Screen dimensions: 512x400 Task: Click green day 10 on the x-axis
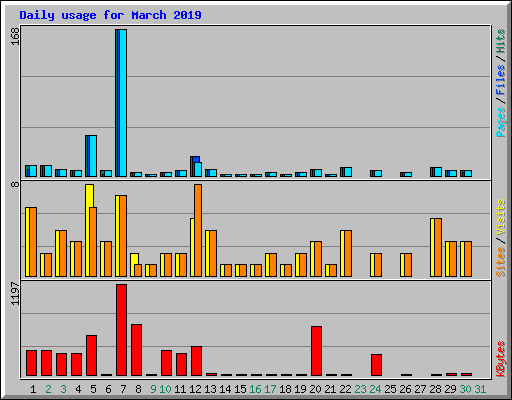(x=165, y=389)
